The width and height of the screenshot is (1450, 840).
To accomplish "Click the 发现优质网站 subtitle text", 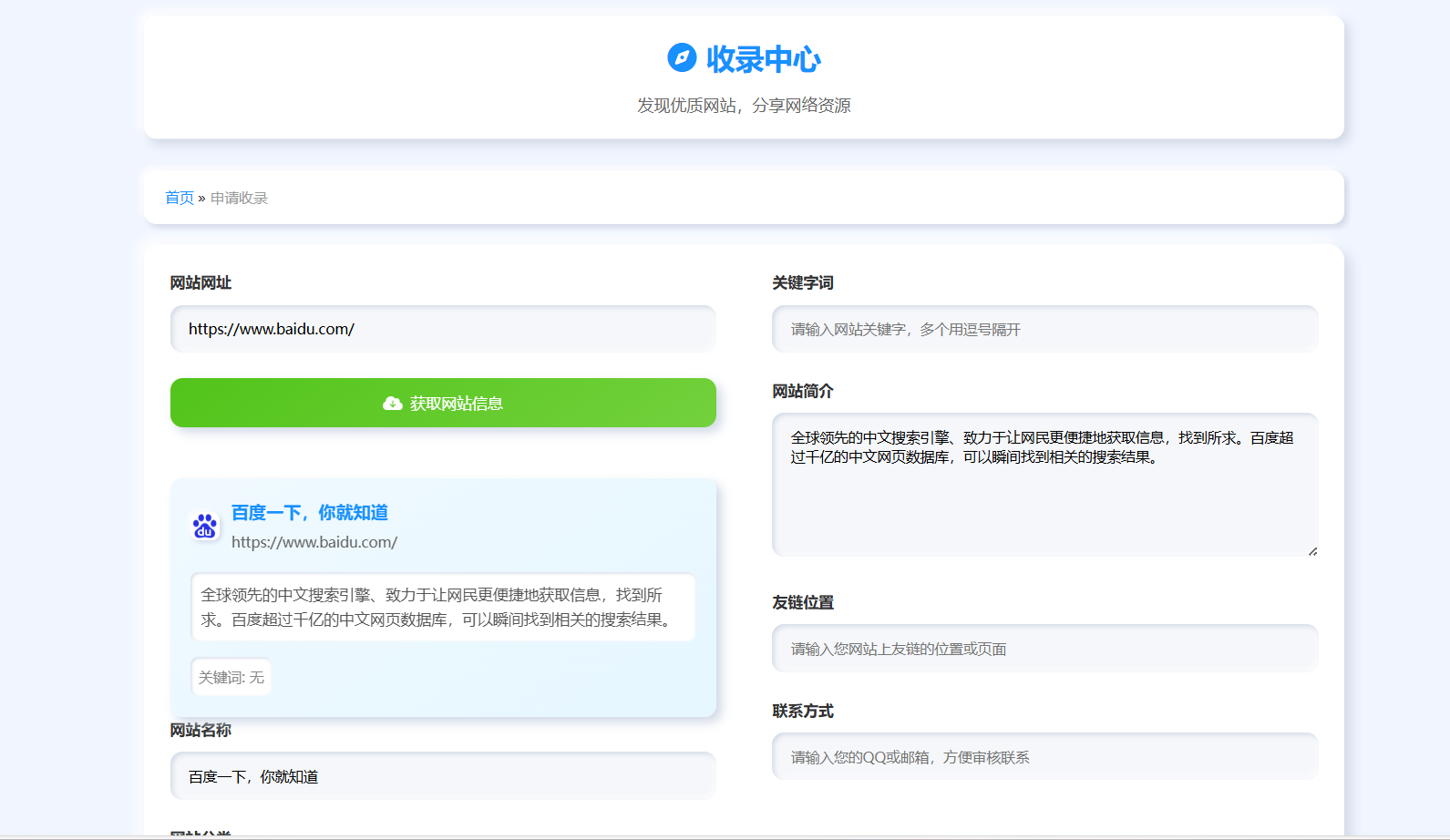I will [744, 106].
